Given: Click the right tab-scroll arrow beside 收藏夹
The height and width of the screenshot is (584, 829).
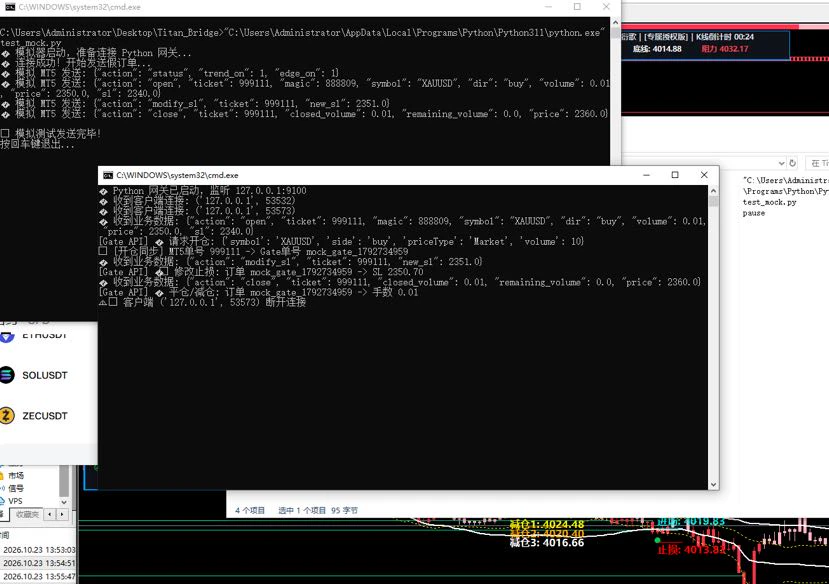Looking at the screenshot, I should point(62,514).
